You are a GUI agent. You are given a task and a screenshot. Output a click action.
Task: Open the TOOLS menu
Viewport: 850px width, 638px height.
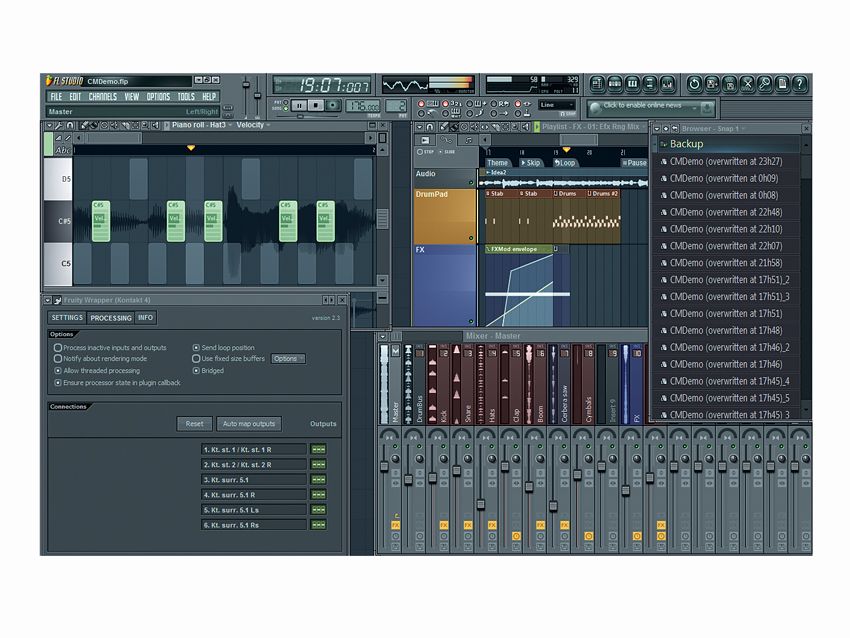[186, 96]
